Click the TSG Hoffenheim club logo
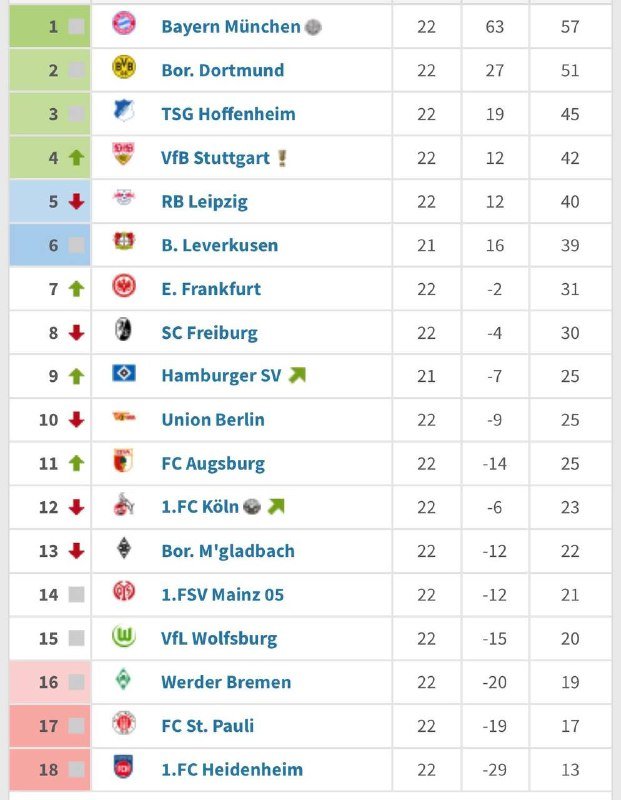621x800 pixels. [124, 113]
